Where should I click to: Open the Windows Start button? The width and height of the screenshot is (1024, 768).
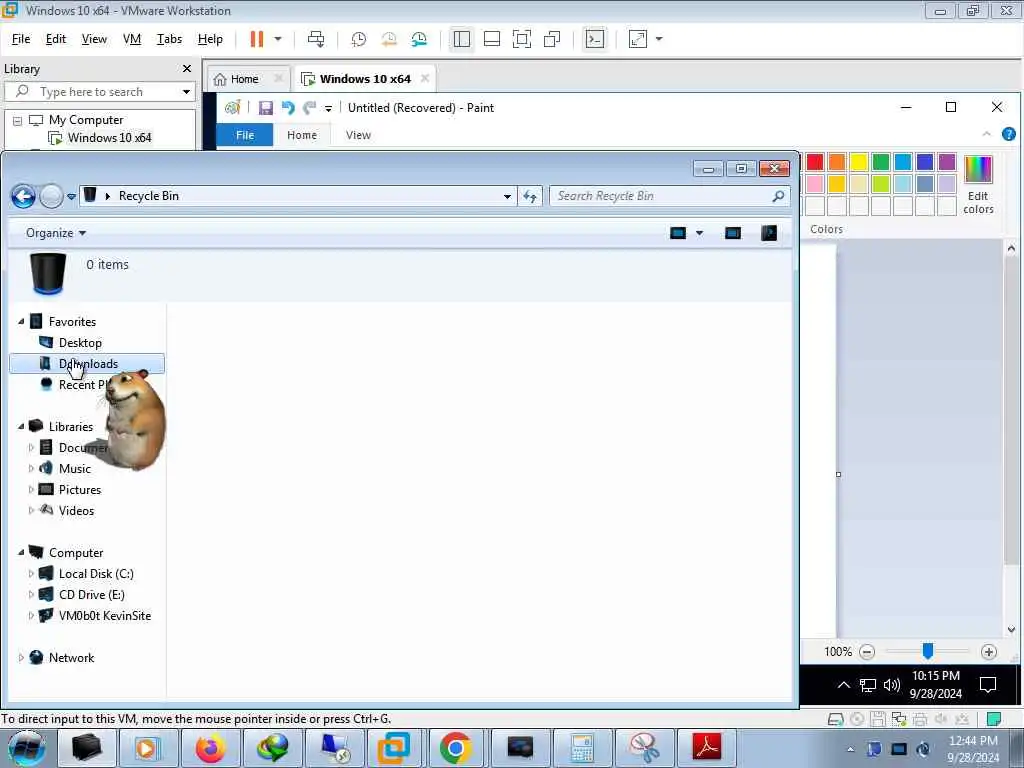(26, 748)
